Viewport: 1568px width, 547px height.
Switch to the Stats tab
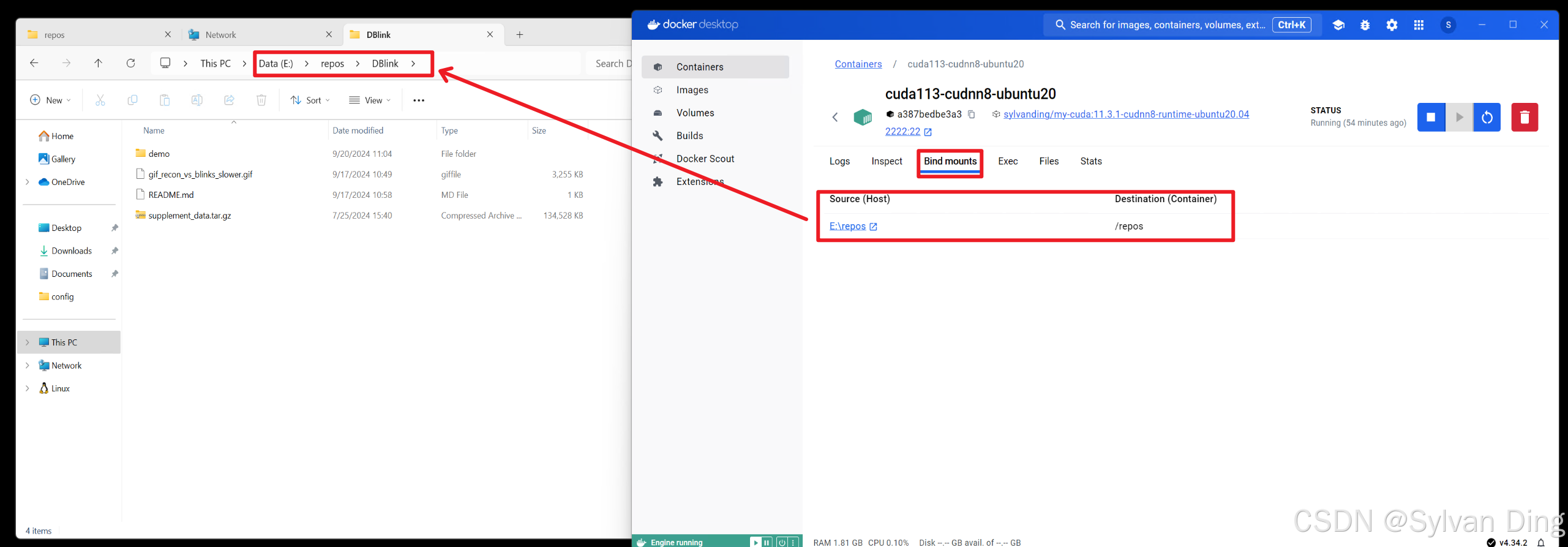(1091, 162)
